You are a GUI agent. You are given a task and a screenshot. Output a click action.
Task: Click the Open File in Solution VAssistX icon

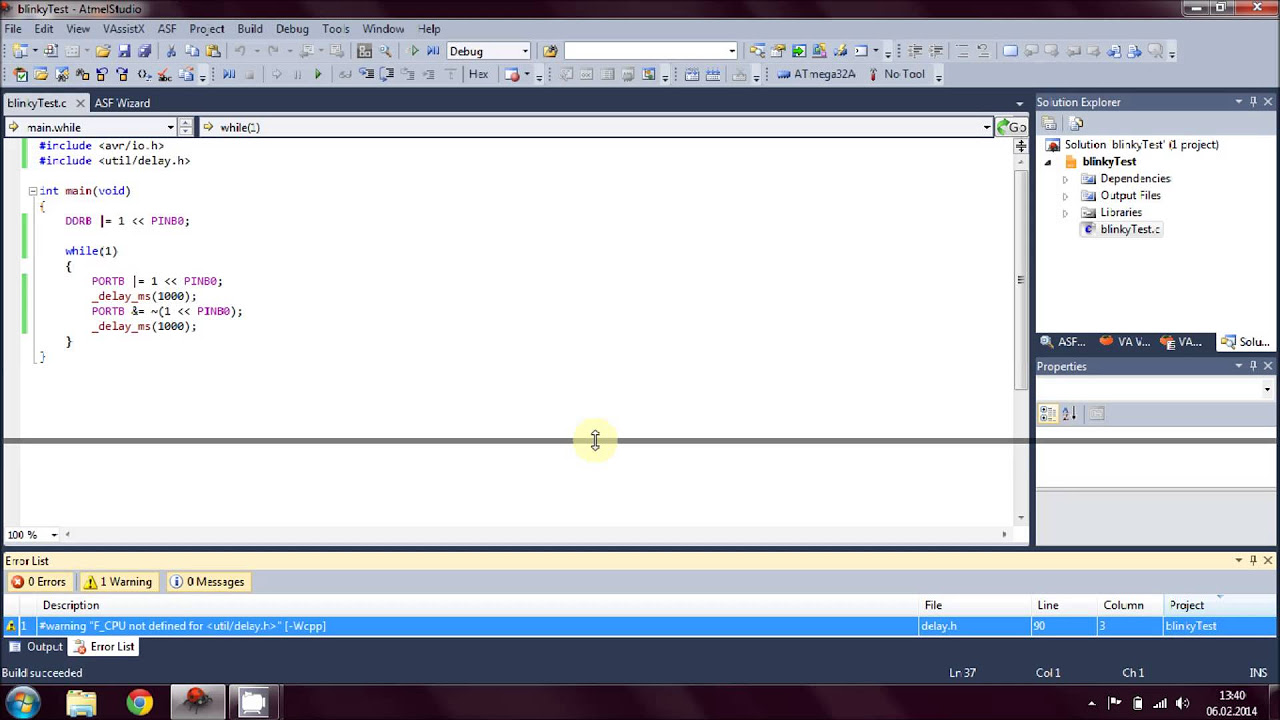(41, 74)
